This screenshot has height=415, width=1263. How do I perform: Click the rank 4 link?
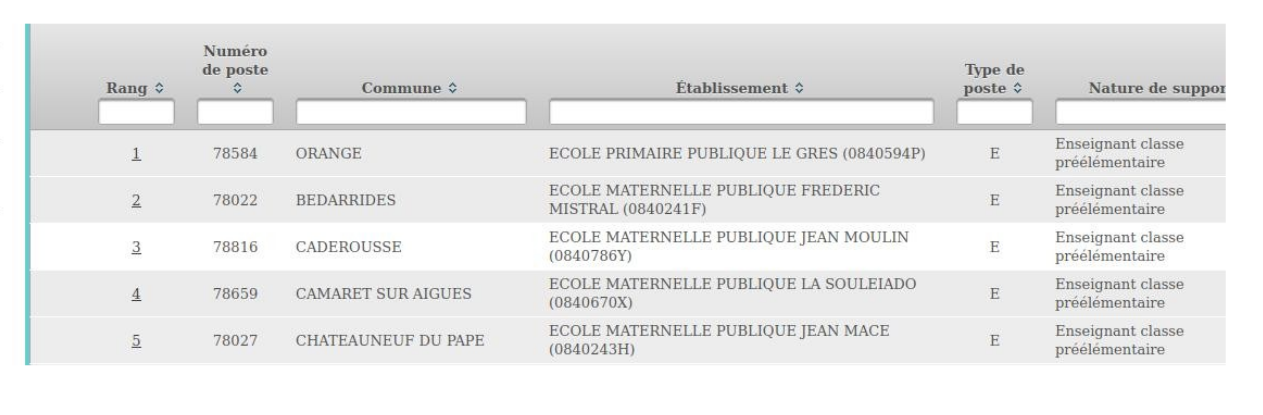click(x=136, y=295)
